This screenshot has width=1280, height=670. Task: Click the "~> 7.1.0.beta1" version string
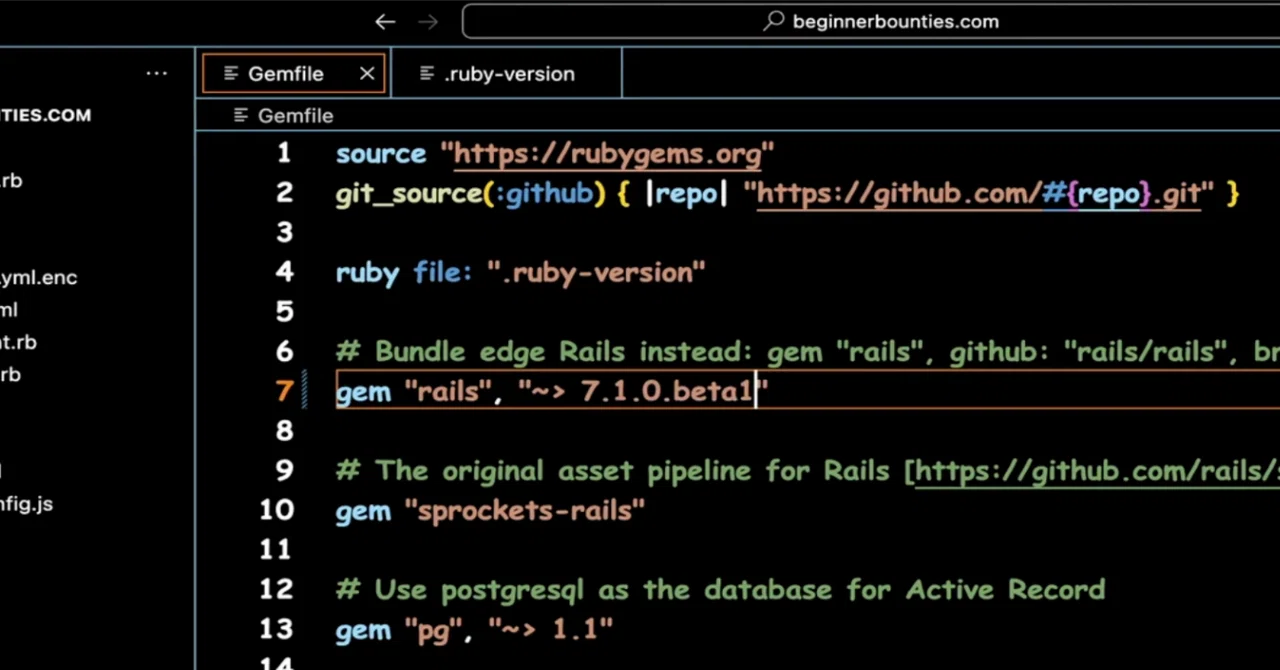pyautogui.click(x=643, y=391)
